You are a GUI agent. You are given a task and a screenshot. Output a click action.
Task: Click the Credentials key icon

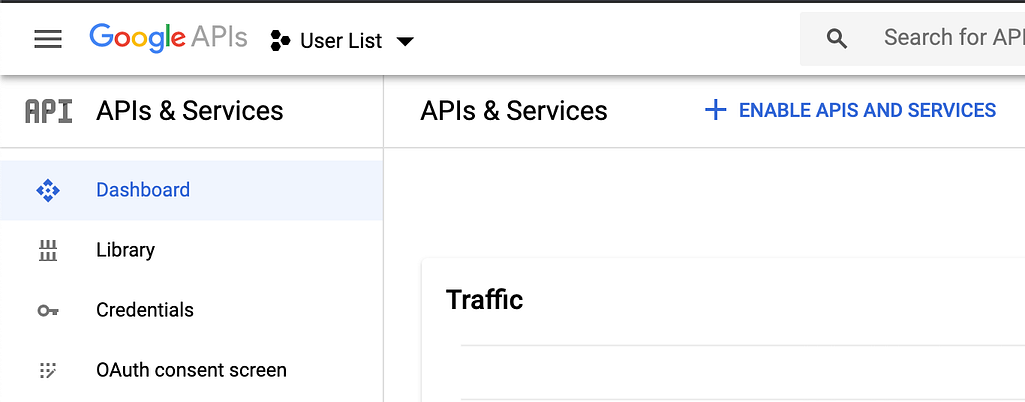tap(48, 310)
